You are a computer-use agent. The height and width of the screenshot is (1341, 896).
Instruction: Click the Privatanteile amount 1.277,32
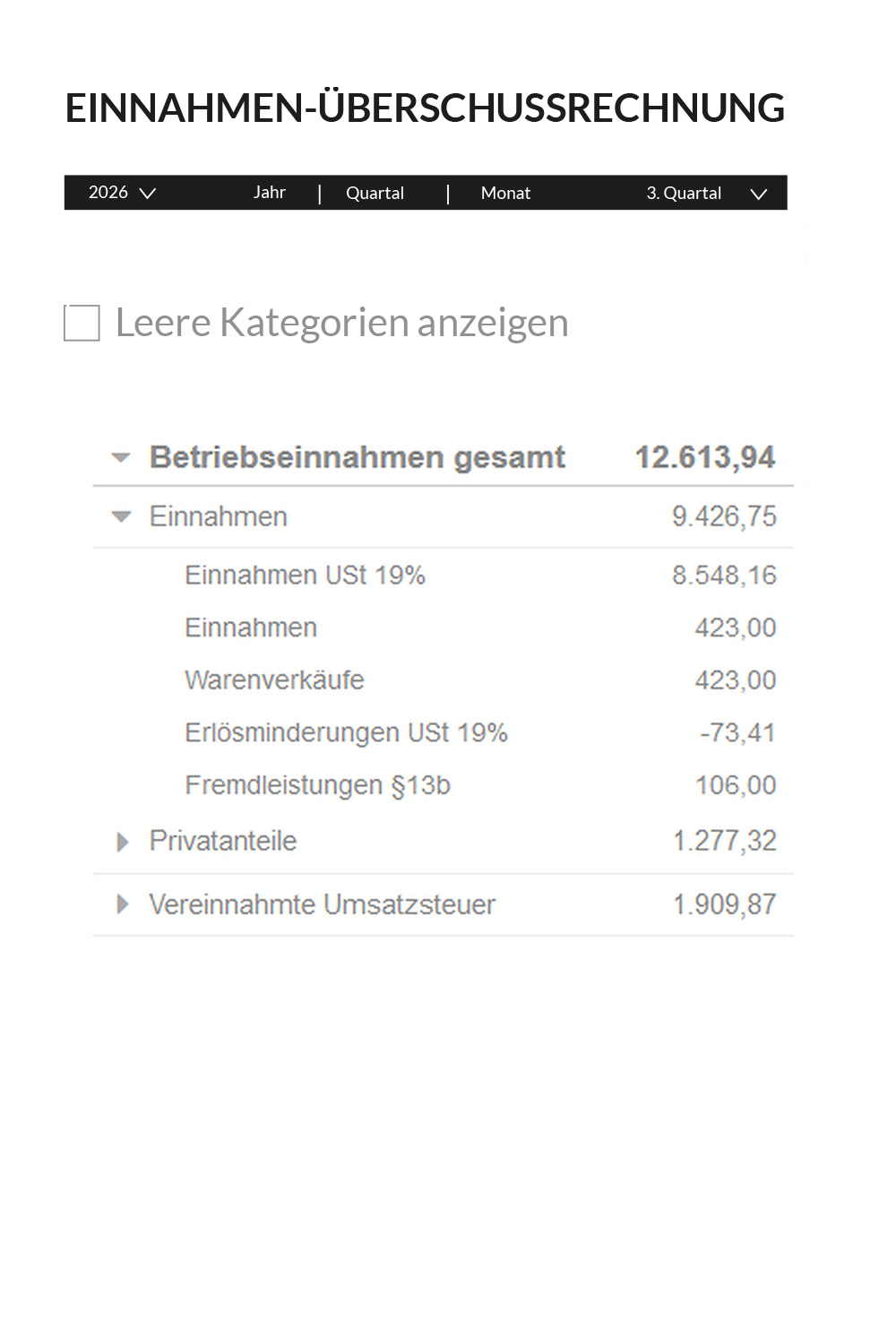(724, 841)
